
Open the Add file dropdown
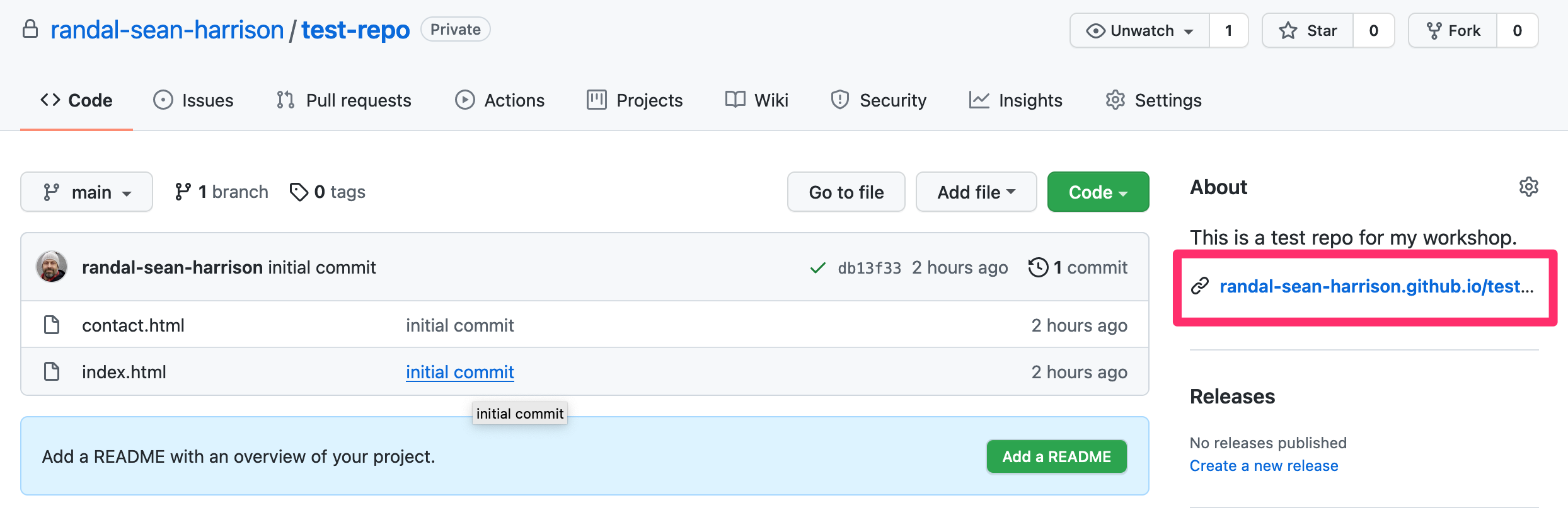976,192
